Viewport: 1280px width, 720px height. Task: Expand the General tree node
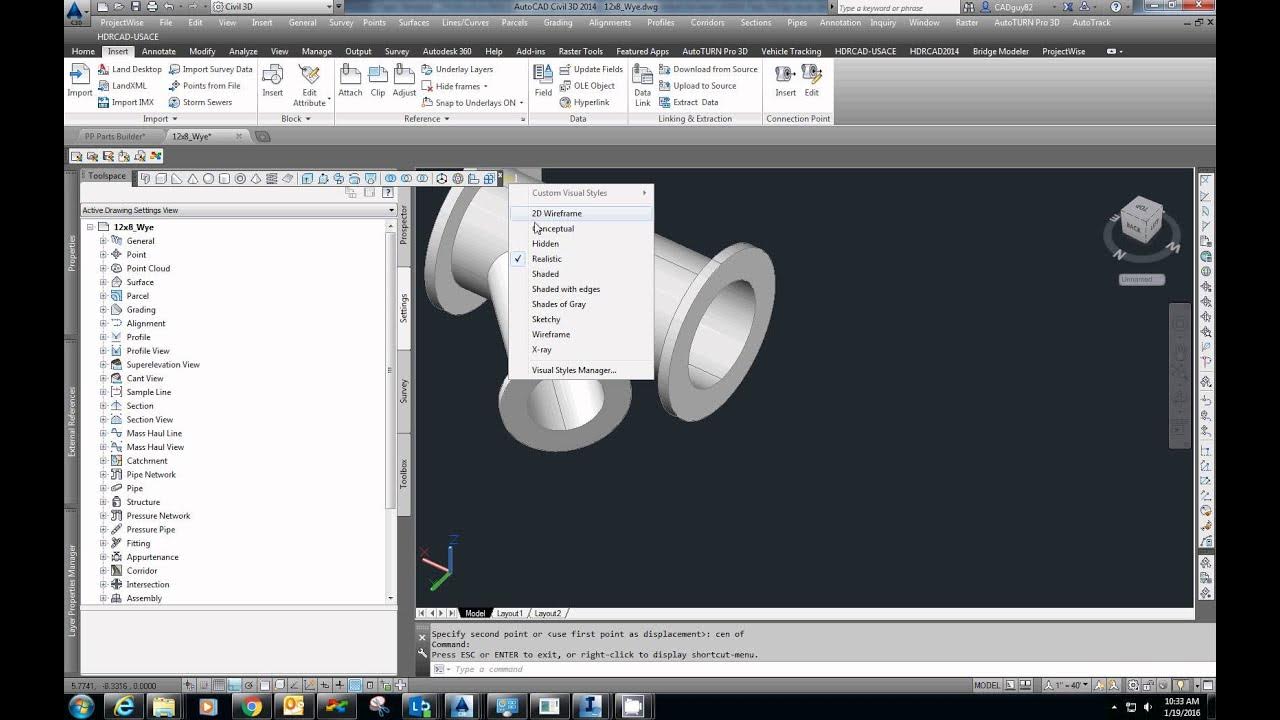click(x=103, y=241)
